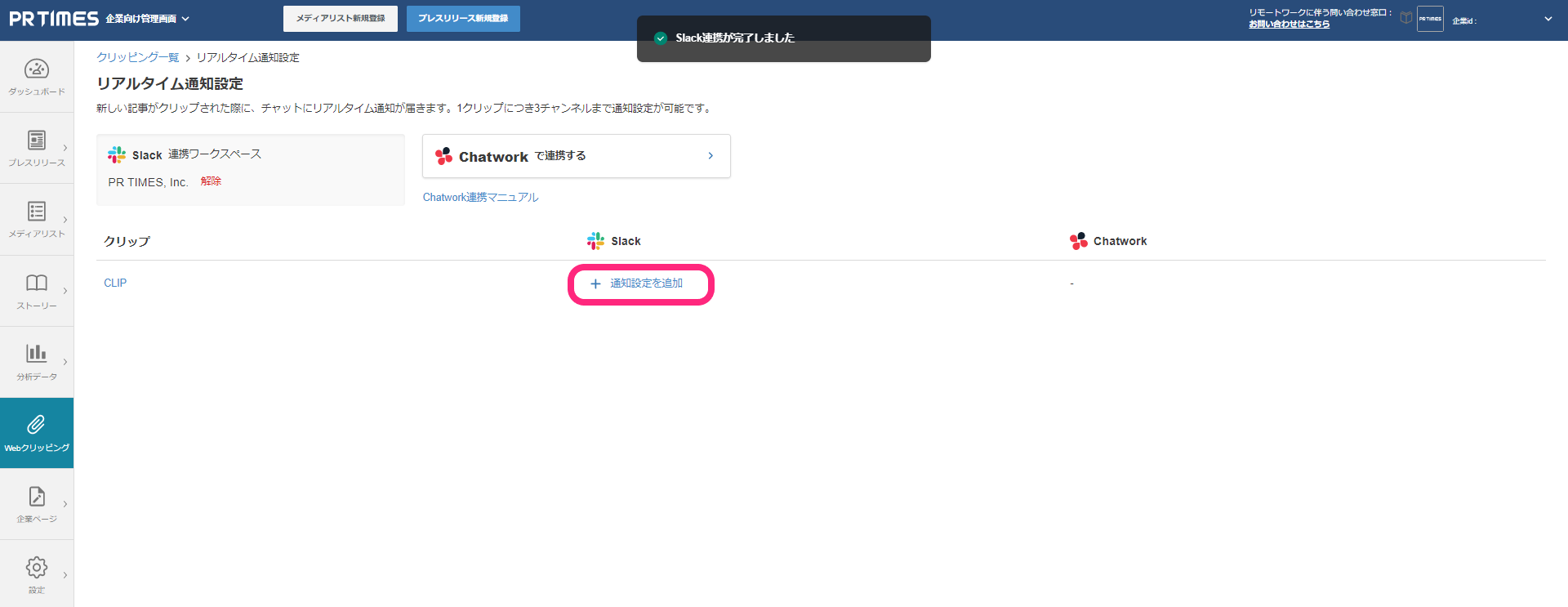Expand the 企業id account dropdown arrow
This screenshot has width=1568, height=607.
[x=1548, y=19]
